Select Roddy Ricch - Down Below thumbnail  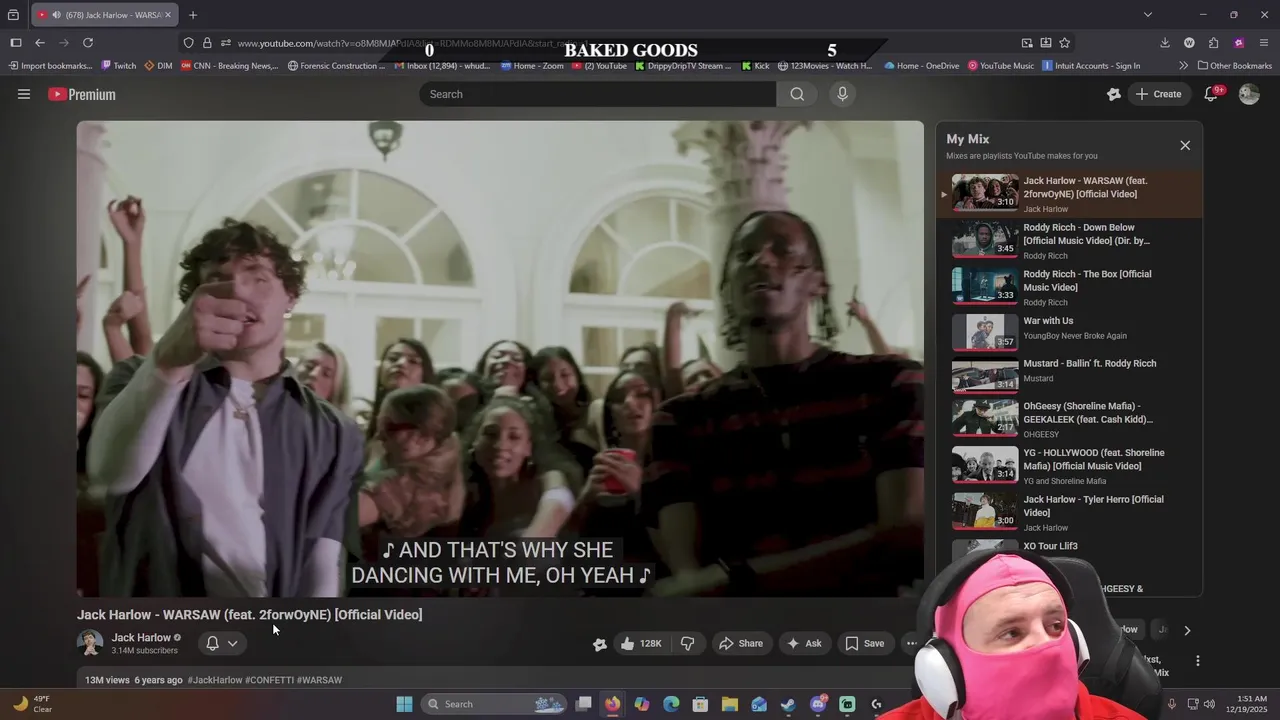985,239
